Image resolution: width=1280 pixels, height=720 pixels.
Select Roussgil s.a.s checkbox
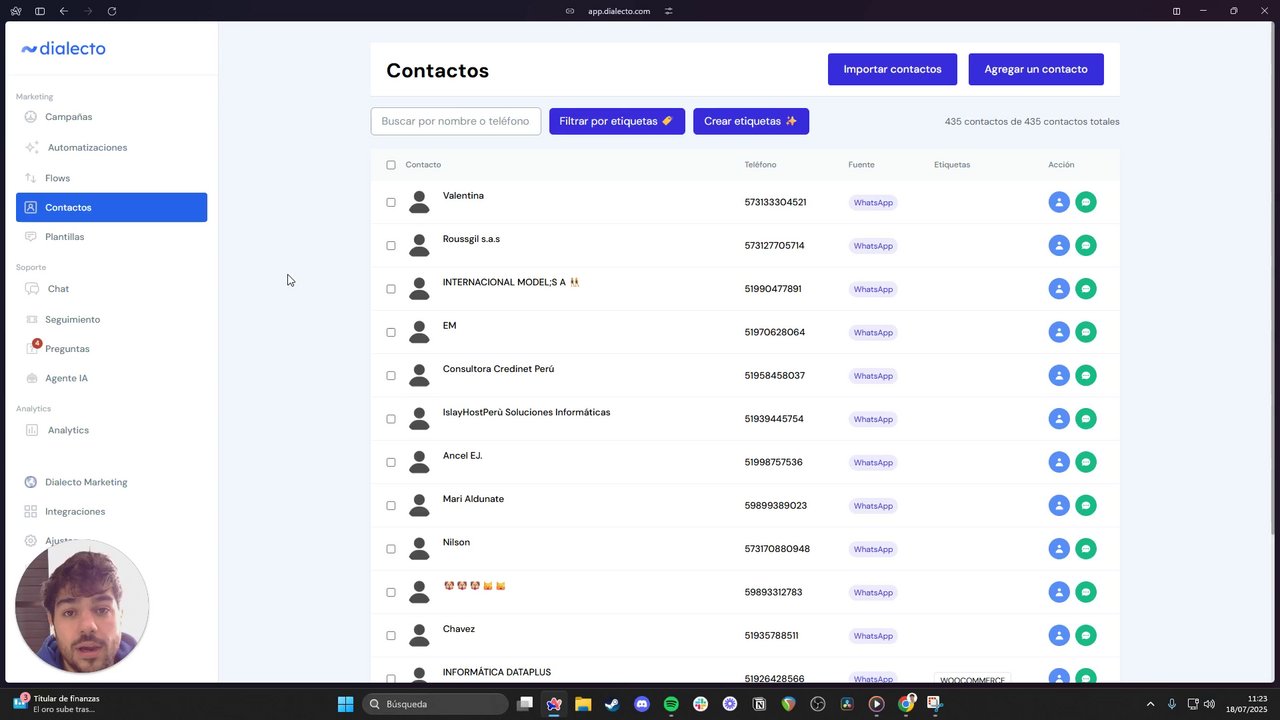click(391, 245)
